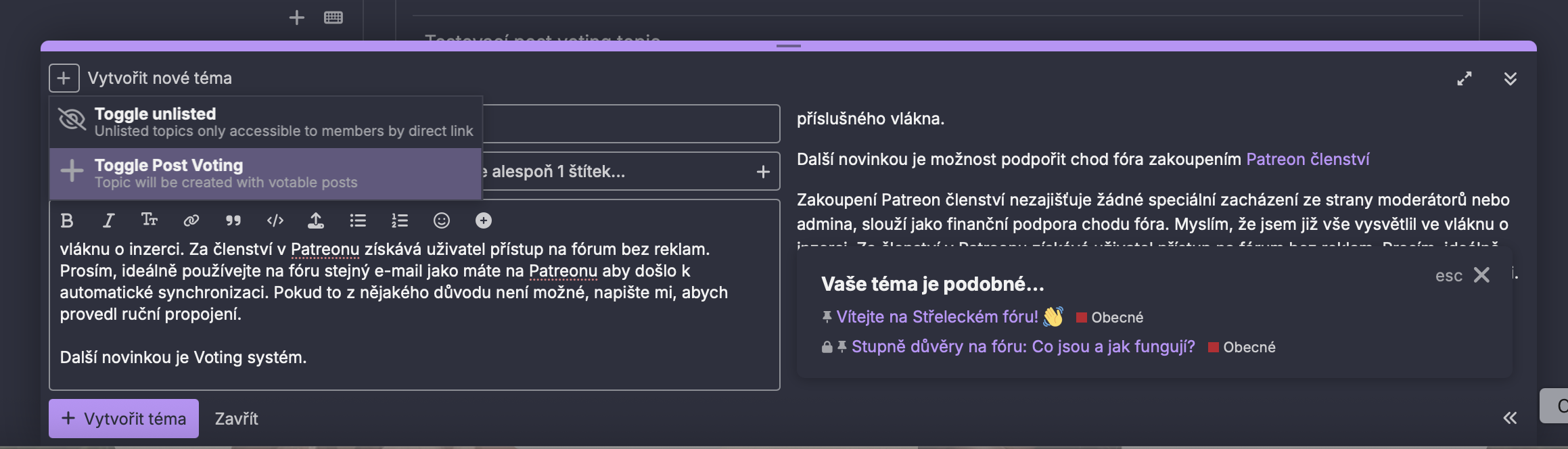Insert a hyperlink using link icon
The width and height of the screenshot is (1568, 449).
click(191, 220)
